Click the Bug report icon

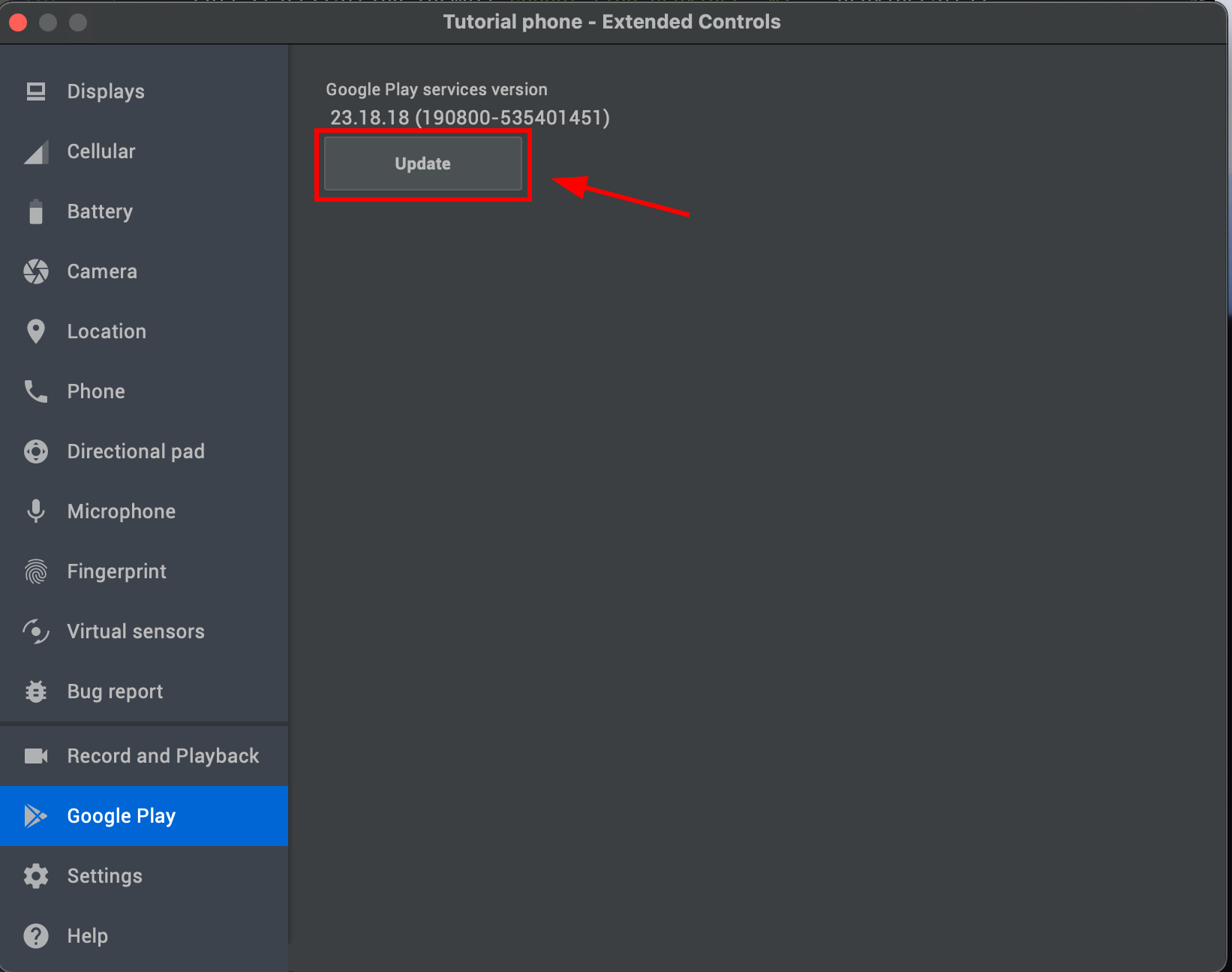coord(35,691)
